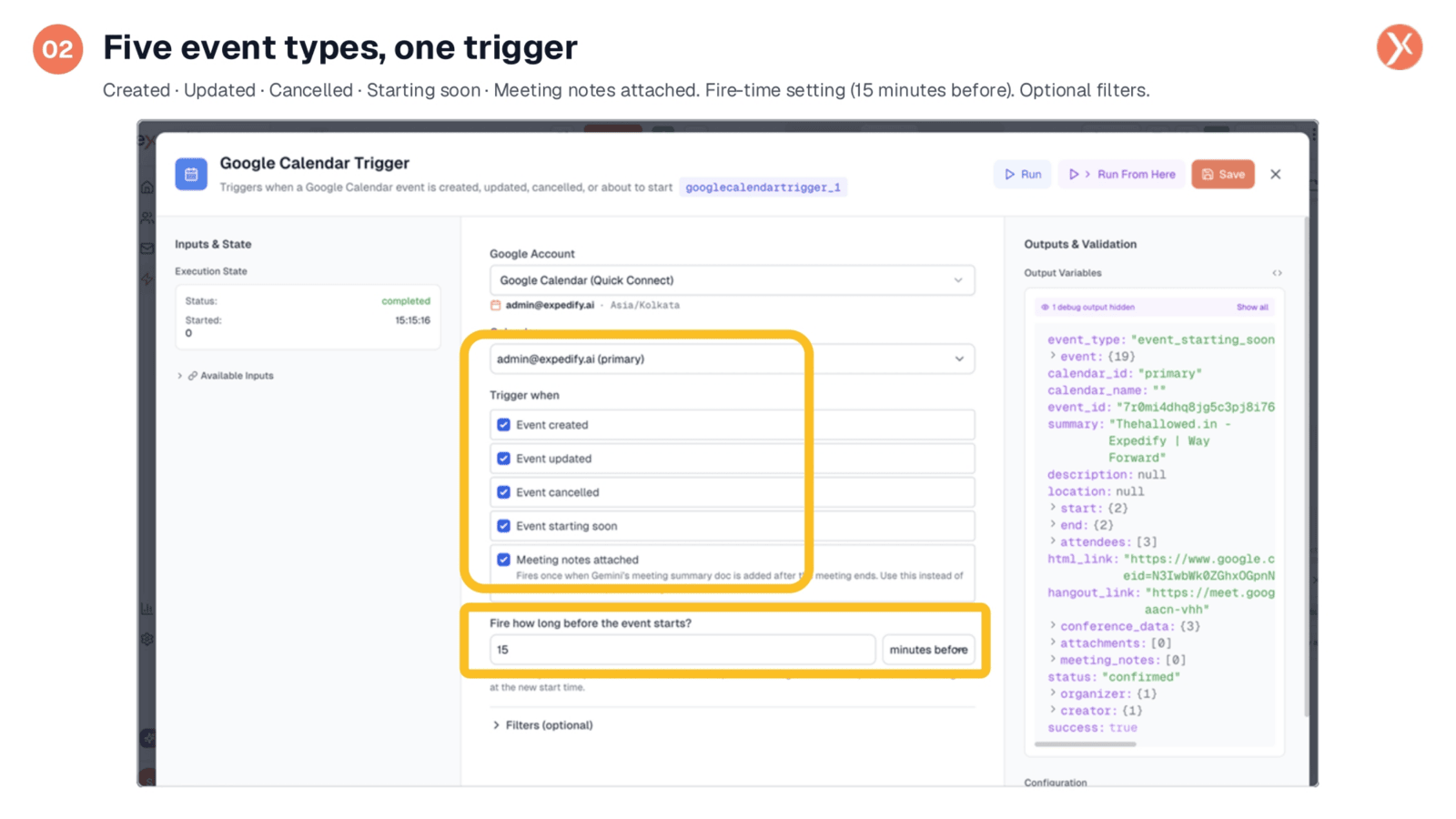Open the minutes before unit dropdown
This screenshot has height=819, width=1456.
928,650
